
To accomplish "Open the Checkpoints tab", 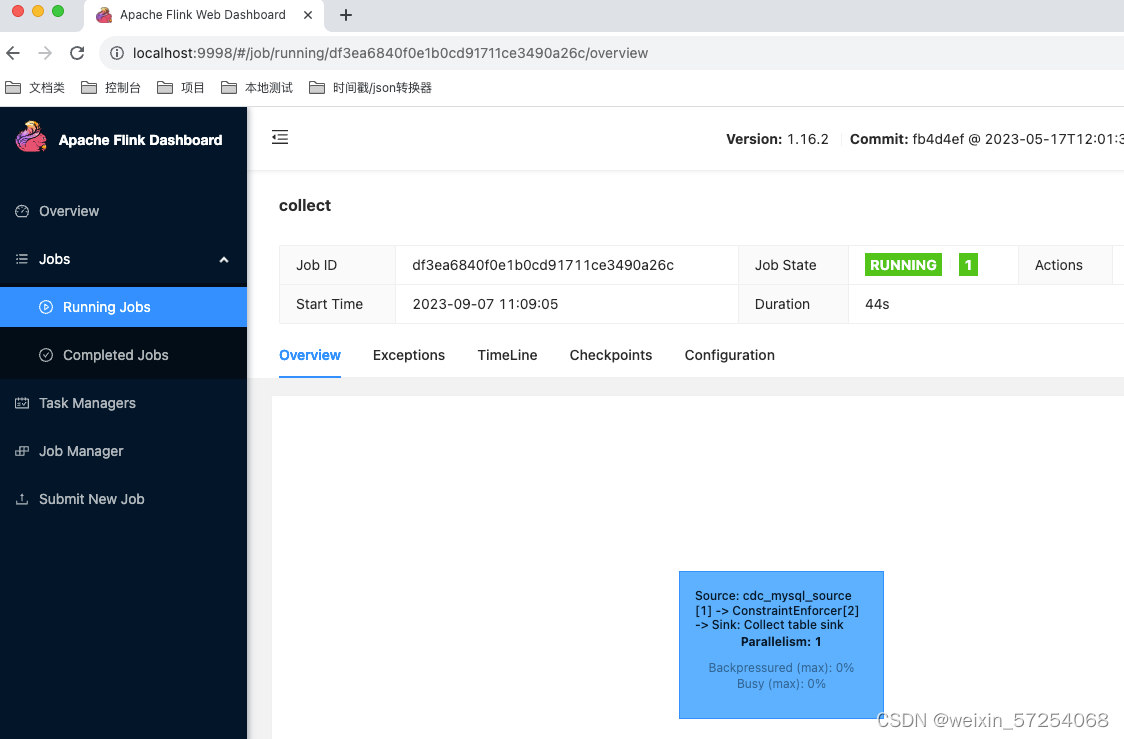I will [610, 355].
